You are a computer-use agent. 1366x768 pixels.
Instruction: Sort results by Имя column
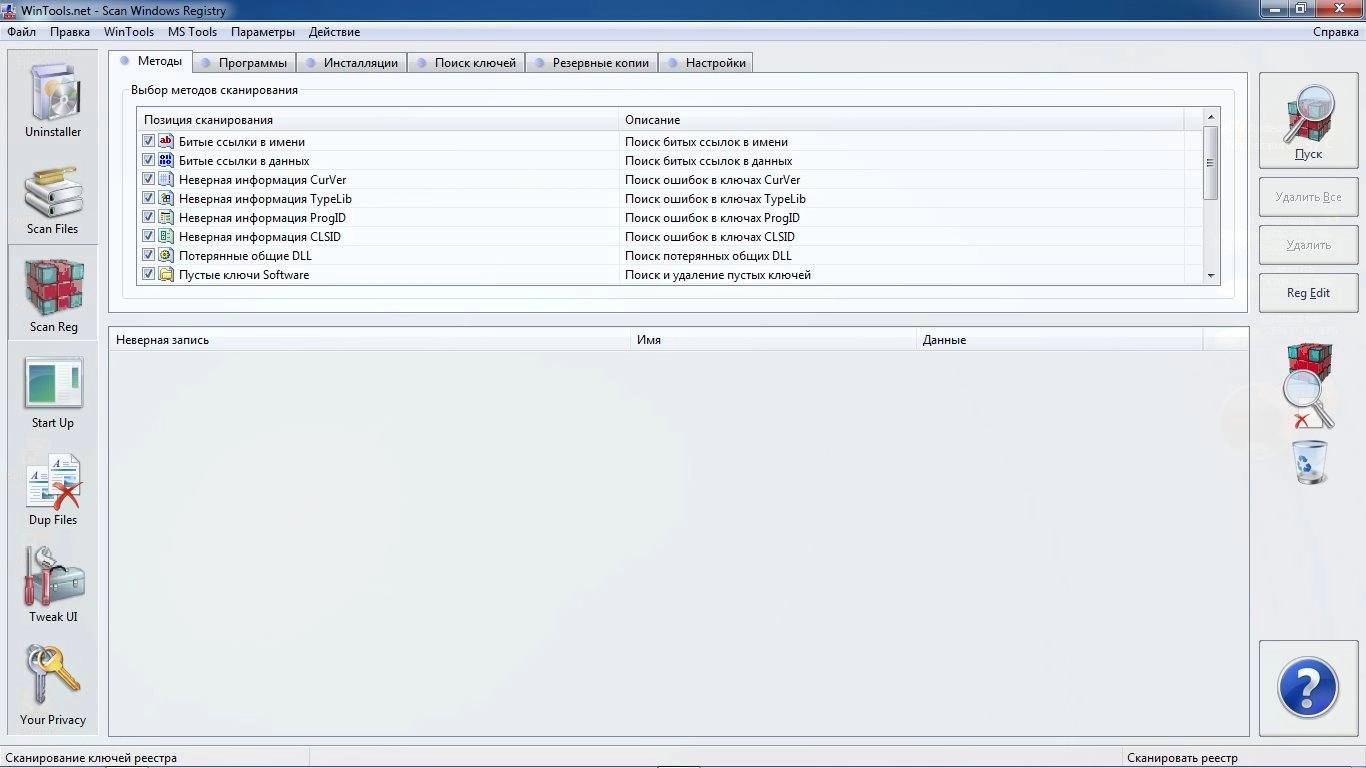(x=773, y=340)
